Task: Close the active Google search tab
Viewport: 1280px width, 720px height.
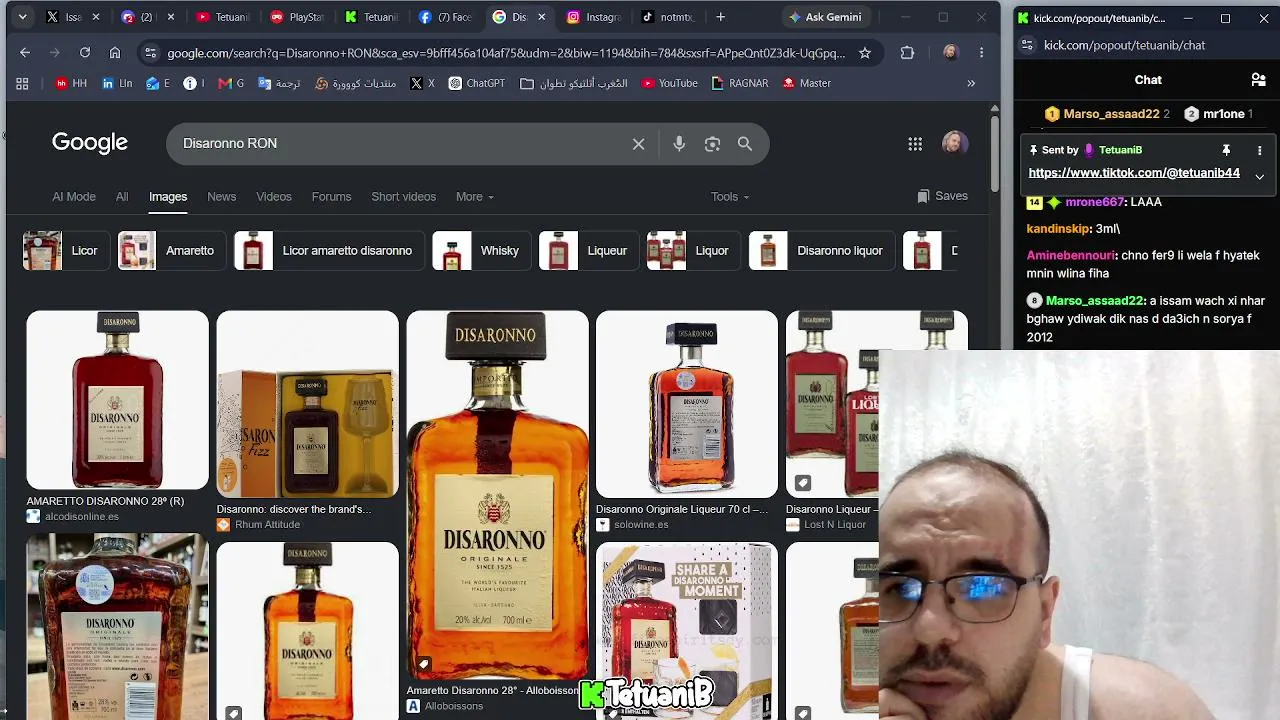Action: pos(541,17)
